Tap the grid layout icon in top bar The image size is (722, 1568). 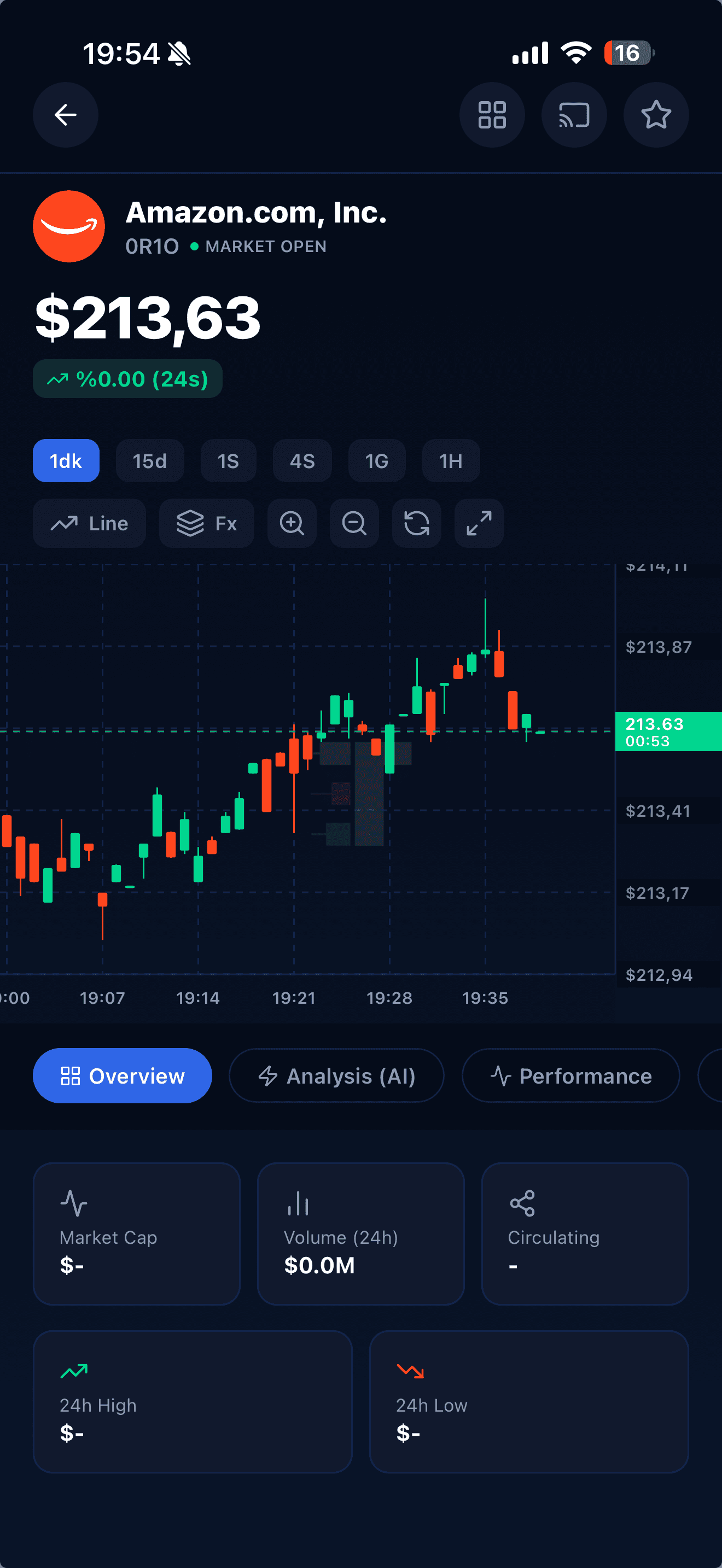(492, 115)
